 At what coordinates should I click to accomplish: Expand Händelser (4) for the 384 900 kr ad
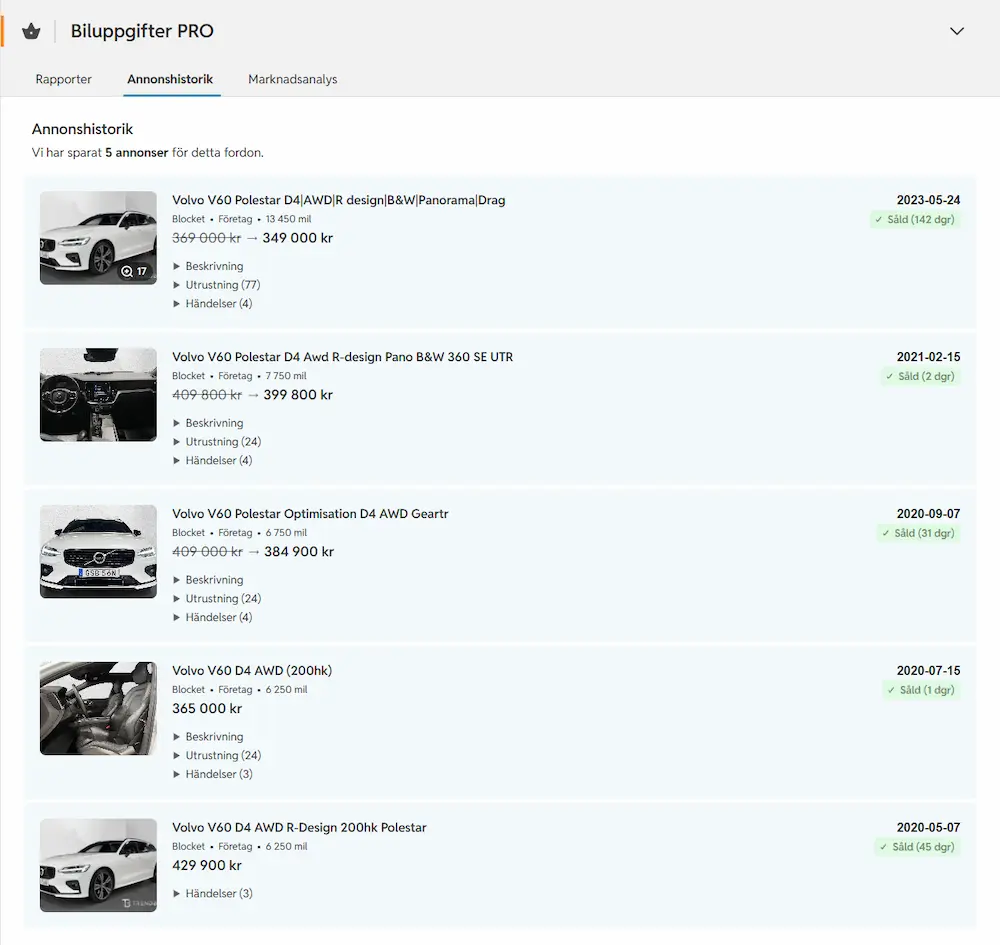click(213, 617)
